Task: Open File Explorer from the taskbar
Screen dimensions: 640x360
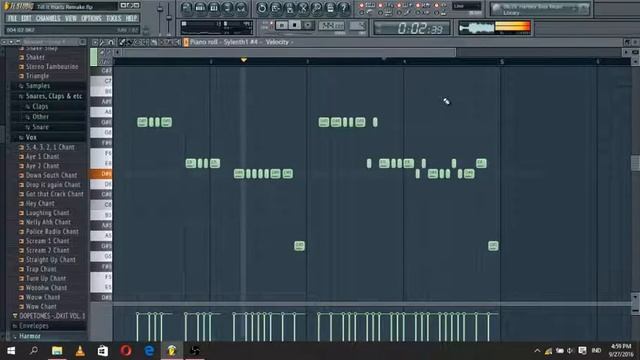Action: (x=57, y=351)
